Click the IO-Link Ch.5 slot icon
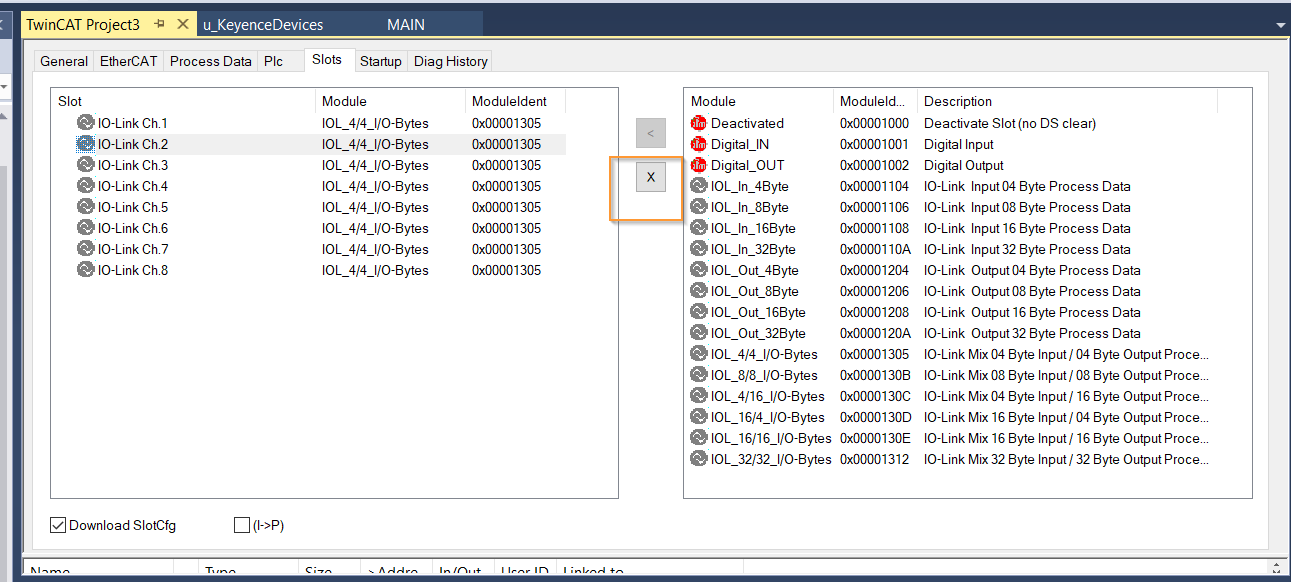 point(85,207)
